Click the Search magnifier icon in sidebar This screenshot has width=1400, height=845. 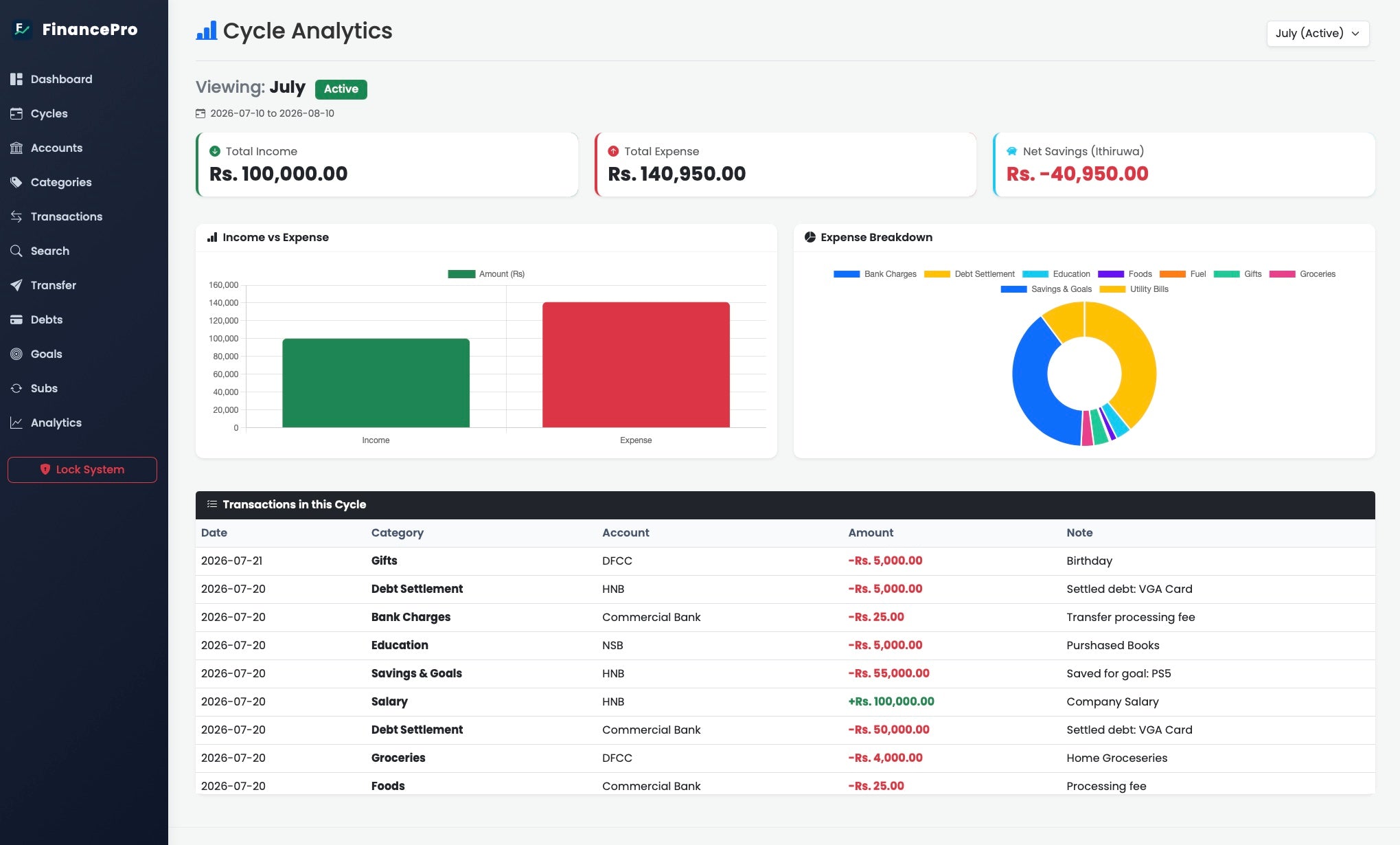click(16, 251)
